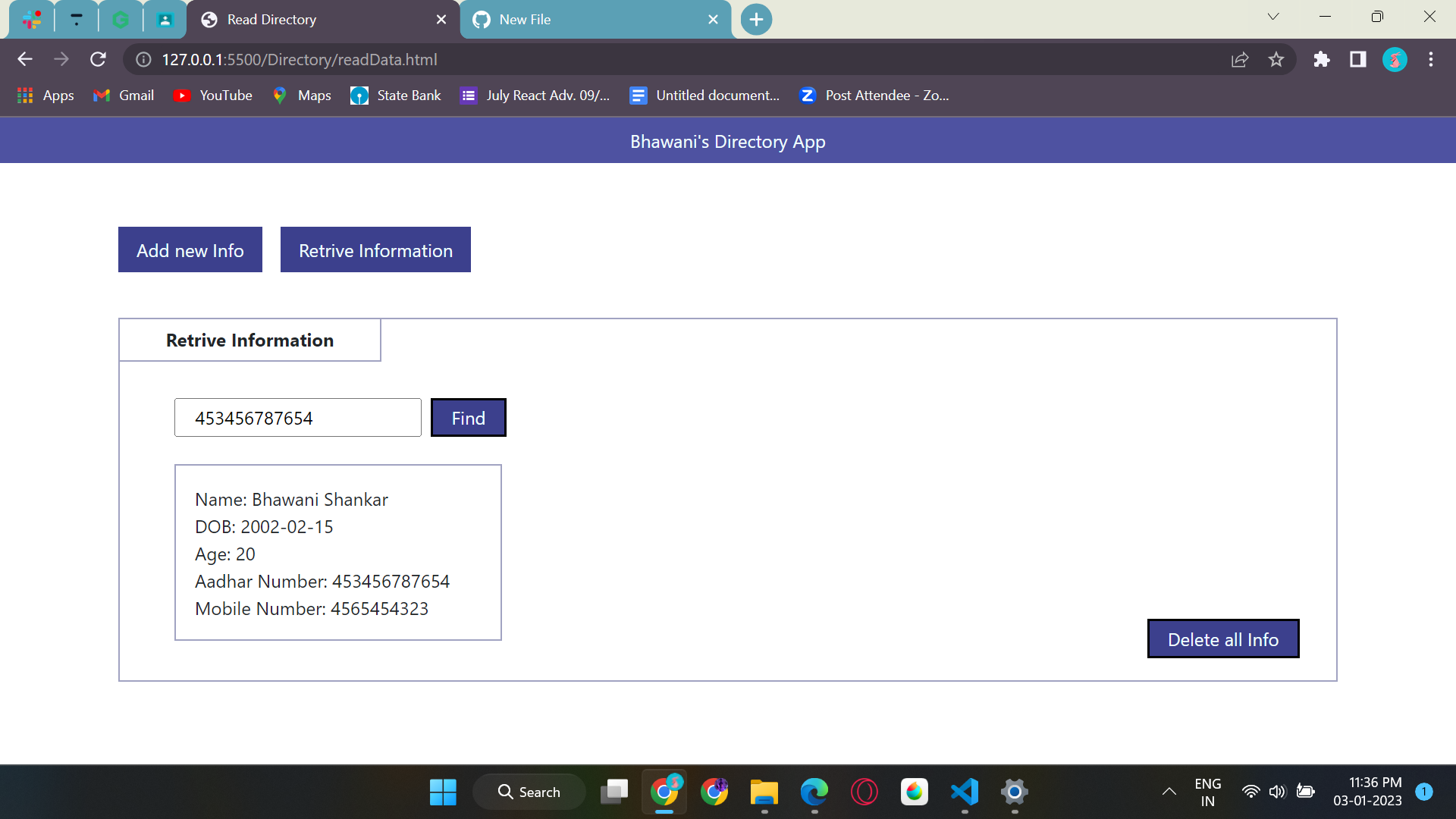Click the GitHub favicon on New File tab

click(480, 19)
